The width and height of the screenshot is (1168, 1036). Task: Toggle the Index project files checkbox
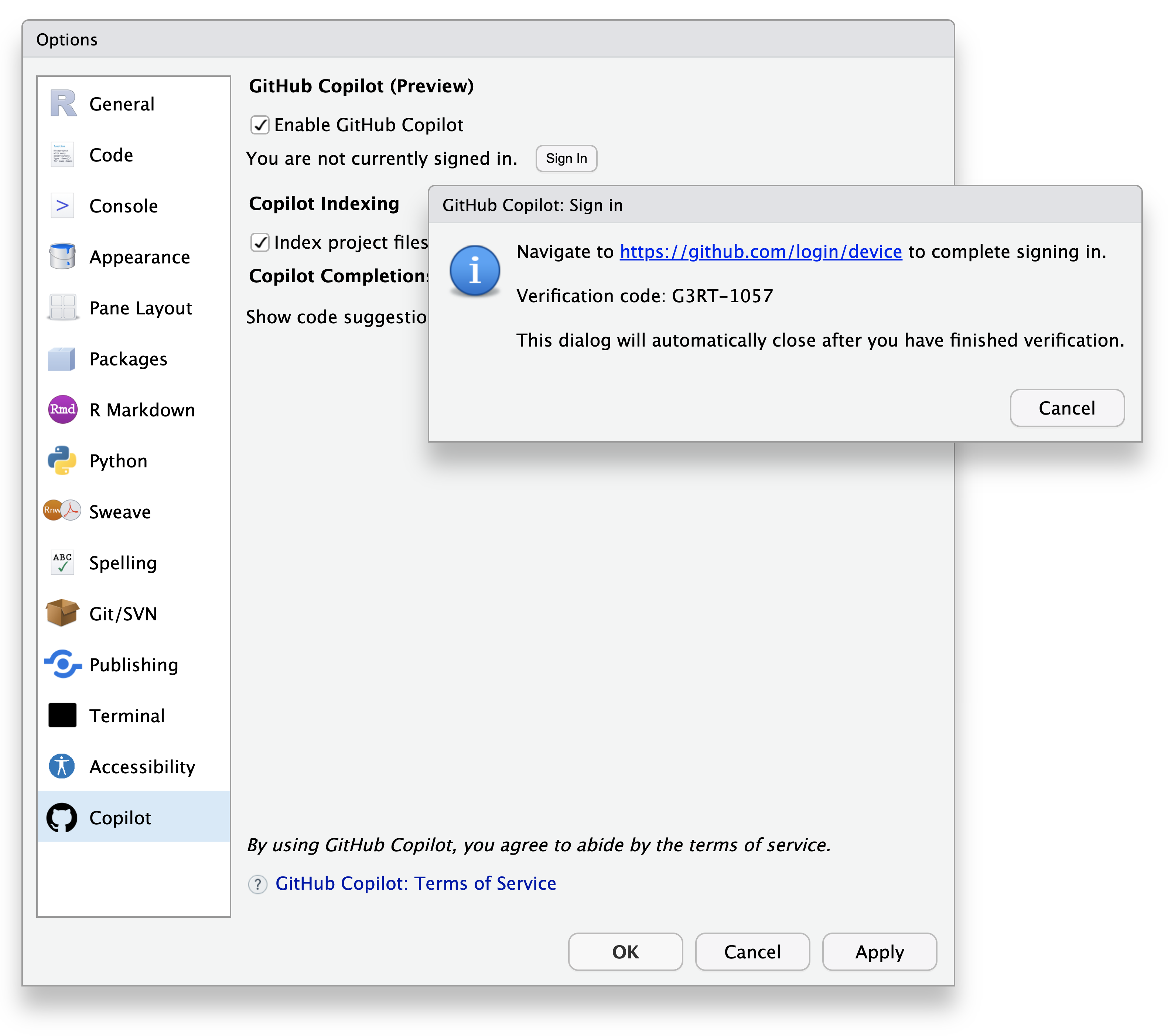260,242
